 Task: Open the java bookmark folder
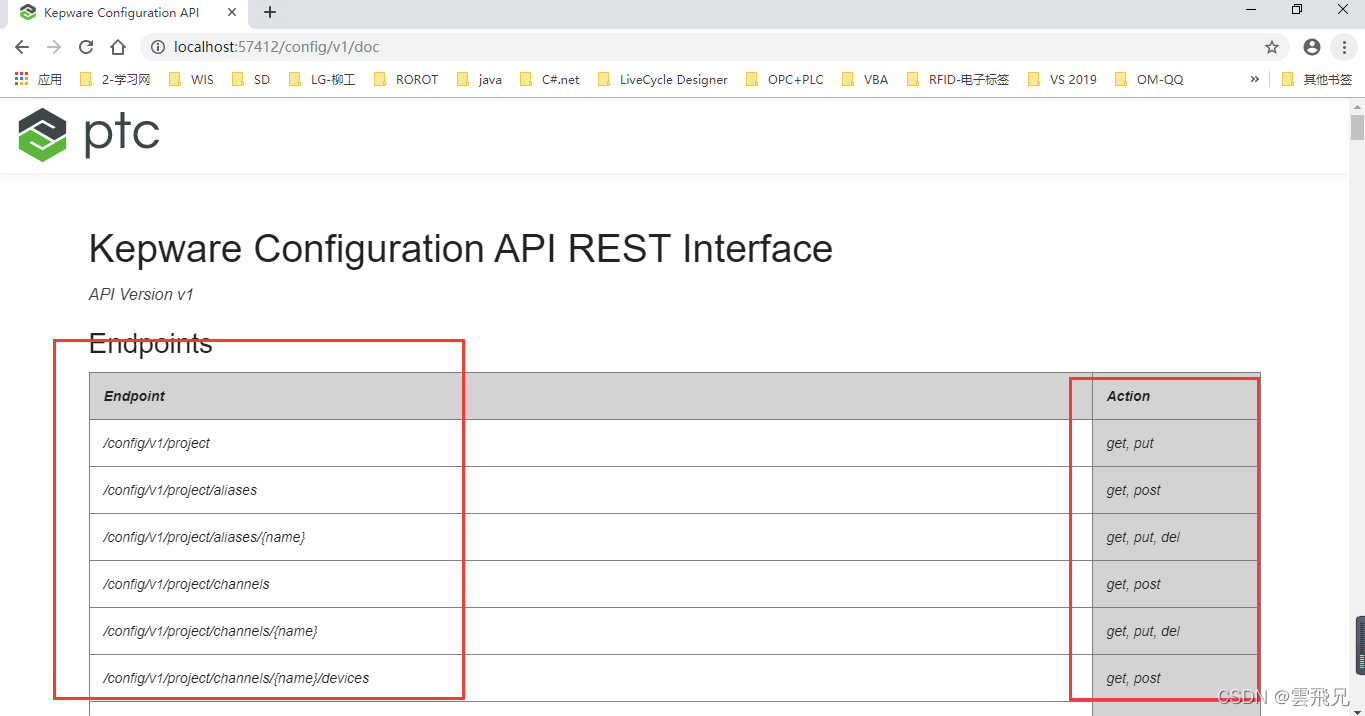[x=479, y=79]
